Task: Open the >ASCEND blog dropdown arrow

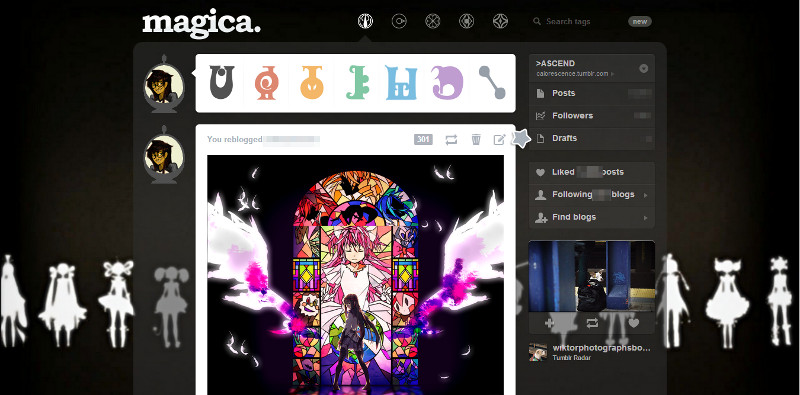Action: point(644,68)
